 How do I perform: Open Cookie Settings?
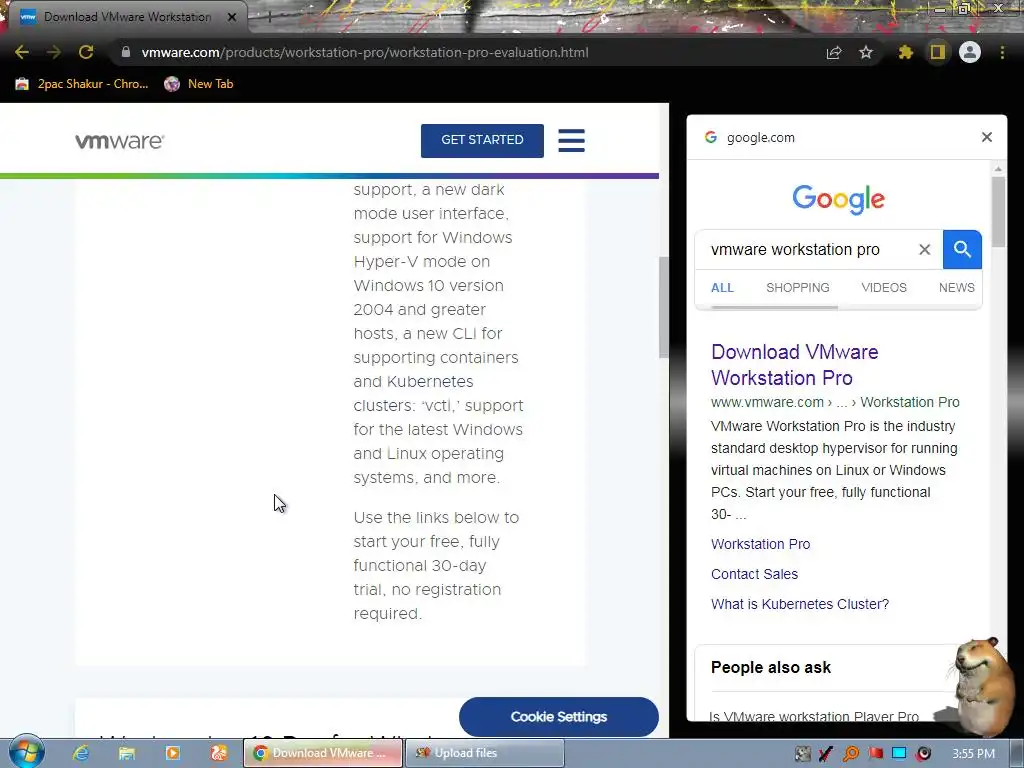[x=558, y=716]
